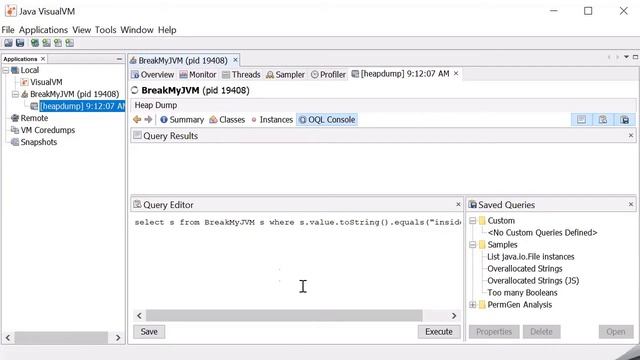This screenshot has width=640, height=360.
Task: Close the BreakMyJVM (pid 19408) document tab
Action: click(x=235, y=60)
